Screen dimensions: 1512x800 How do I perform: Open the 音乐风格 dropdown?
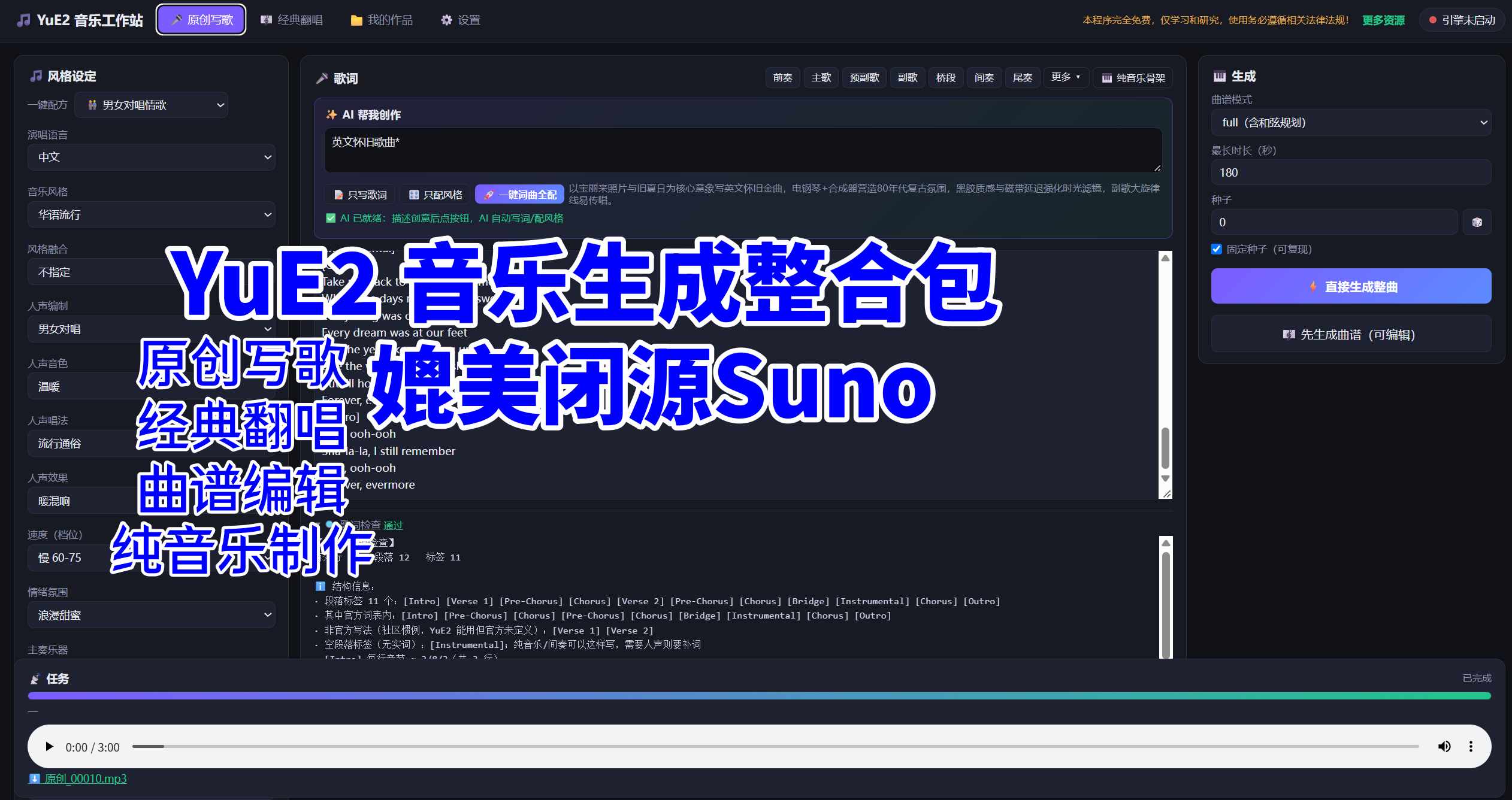pos(151,214)
